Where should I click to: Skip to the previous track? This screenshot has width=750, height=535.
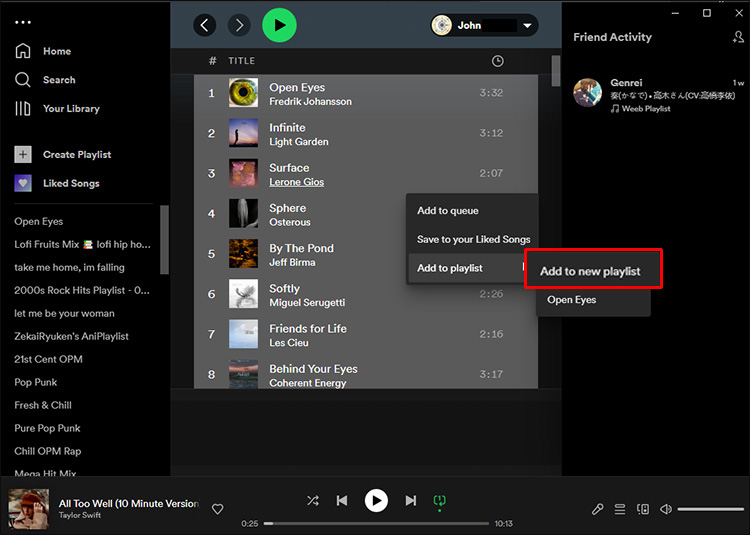[x=342, y=501]
